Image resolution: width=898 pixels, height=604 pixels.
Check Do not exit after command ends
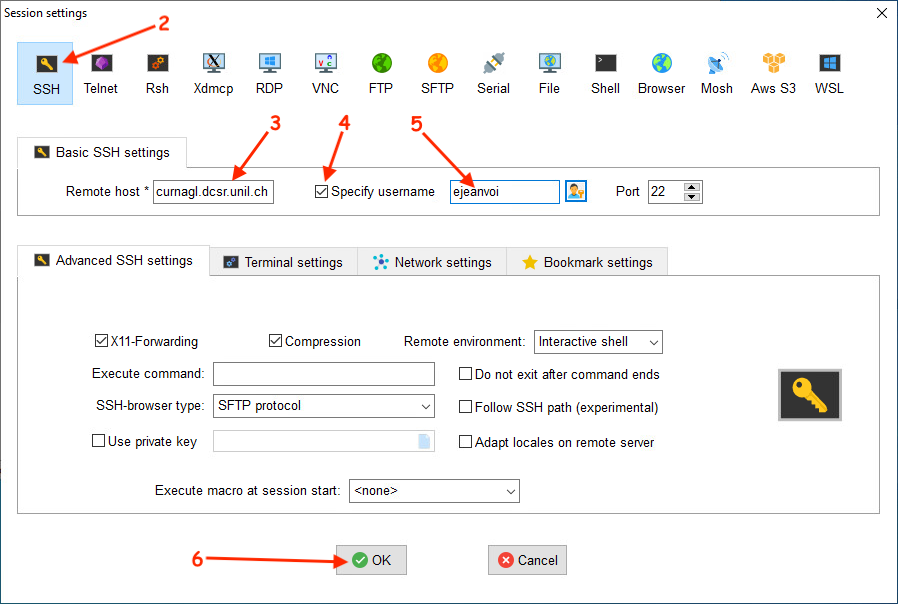click(466, 374)
